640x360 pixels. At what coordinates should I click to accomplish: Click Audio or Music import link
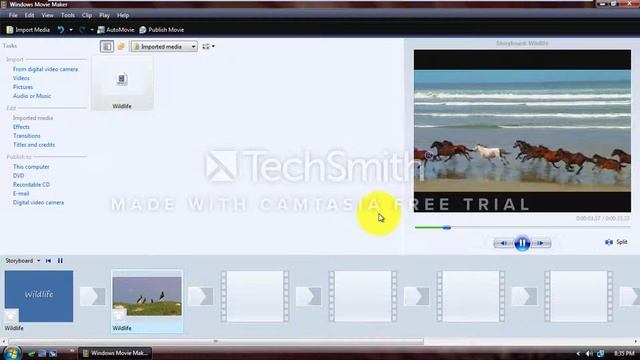(32, 96)
